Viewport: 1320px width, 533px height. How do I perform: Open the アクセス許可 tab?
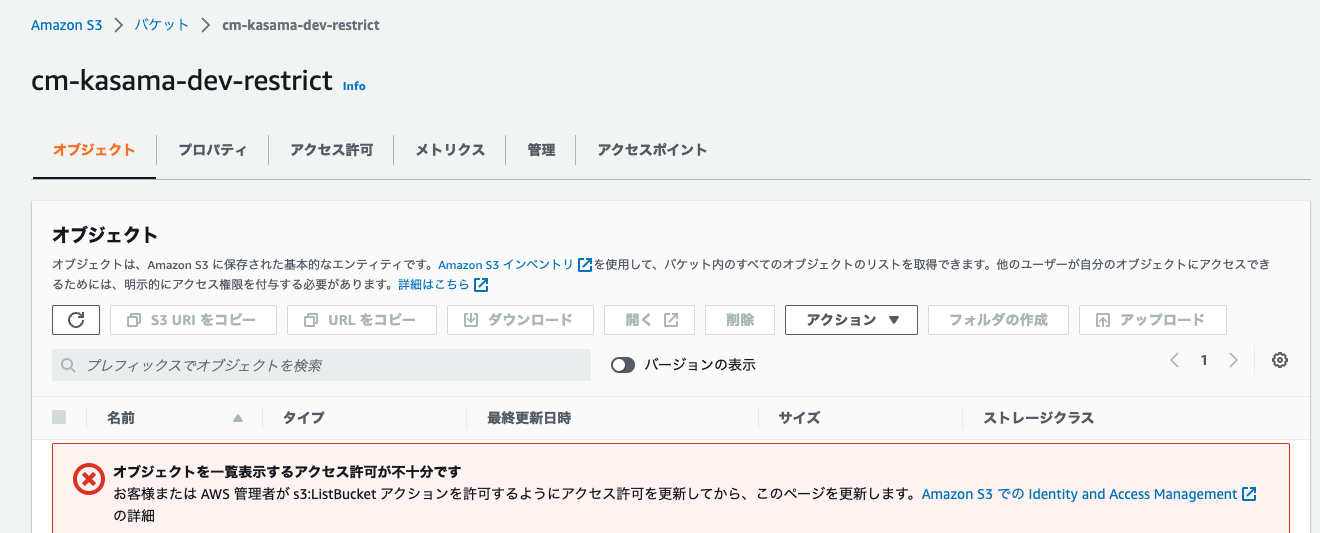331,150
